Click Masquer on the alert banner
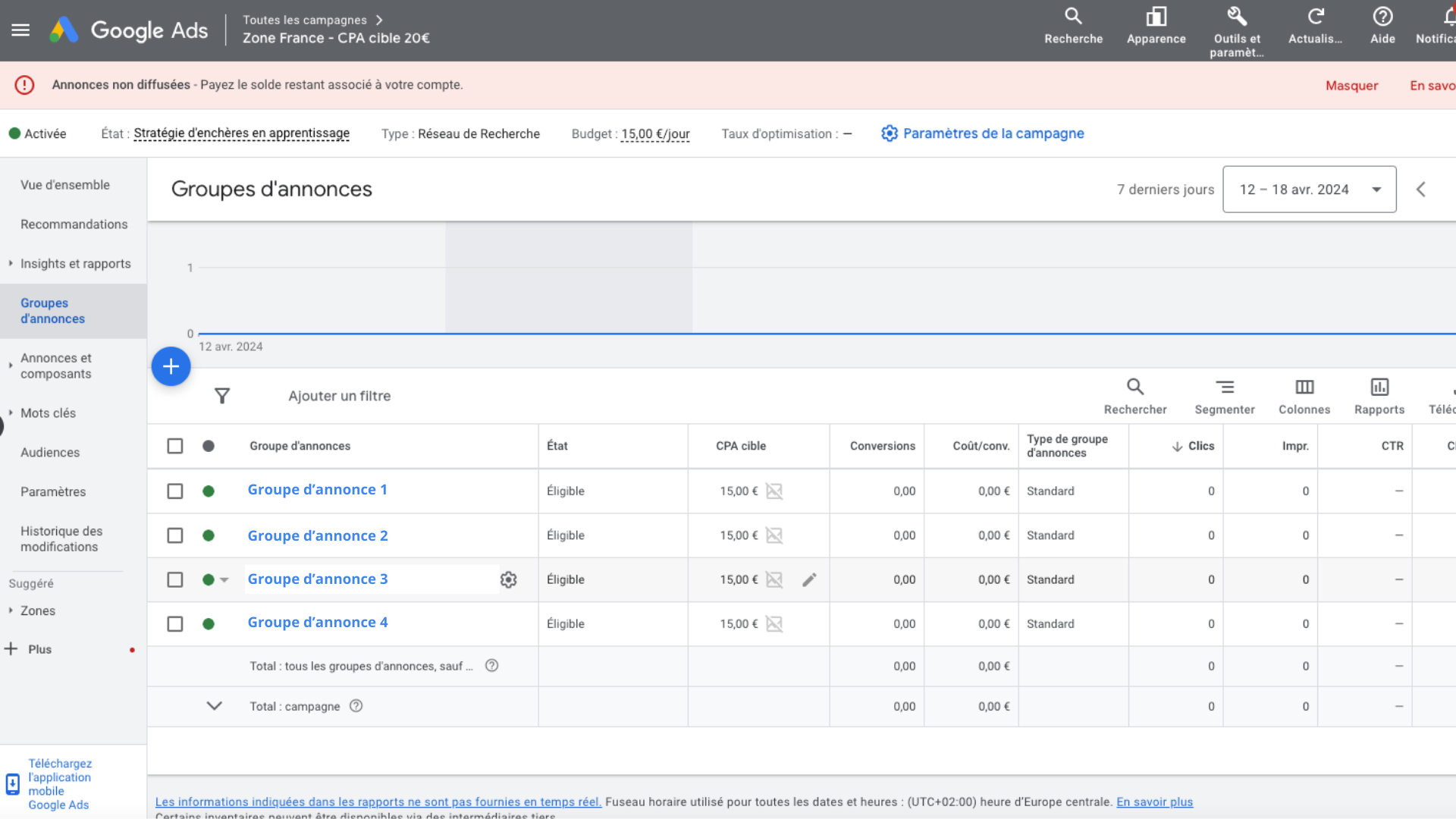The image size is (1456, 819). tap(1351, 86)
